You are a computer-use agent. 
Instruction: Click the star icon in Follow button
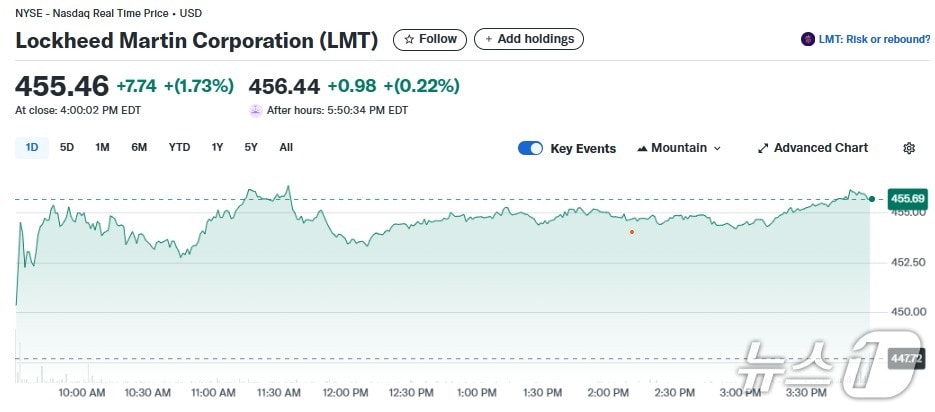[408, 39]
